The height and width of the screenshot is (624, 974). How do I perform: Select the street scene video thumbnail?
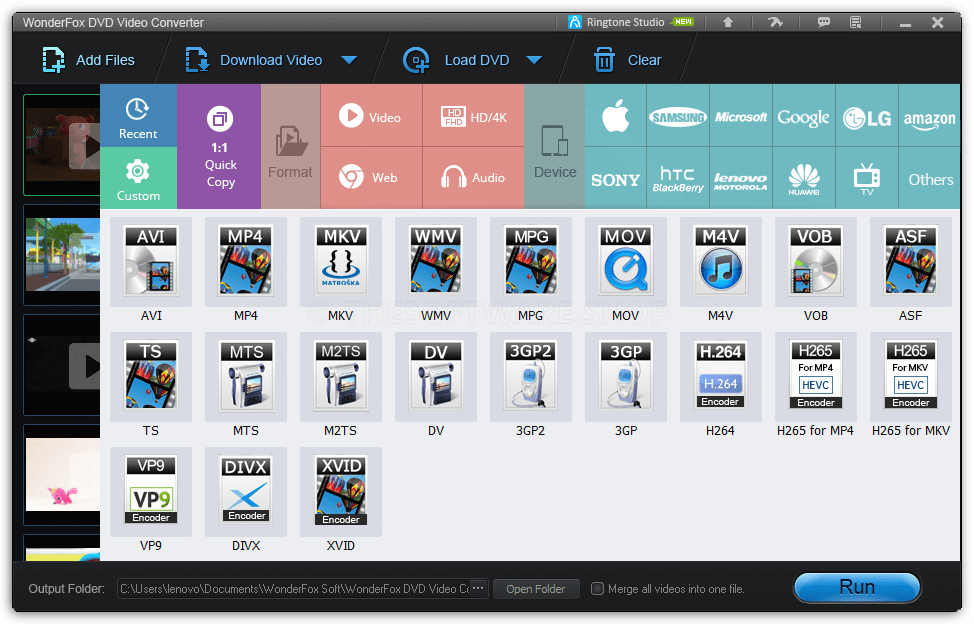[62, 254]
